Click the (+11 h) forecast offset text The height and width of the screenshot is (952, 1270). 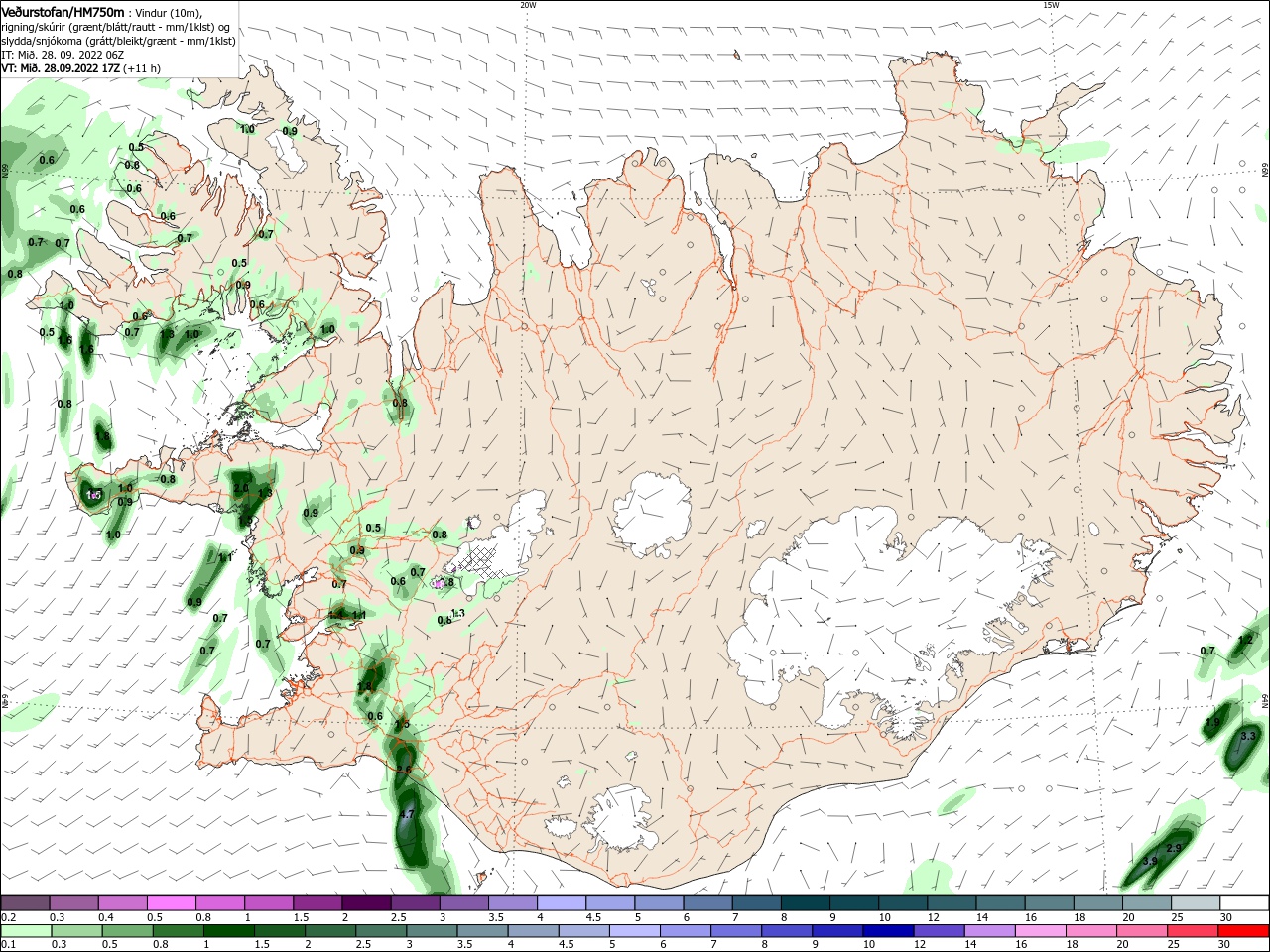[x=143, y=68]
